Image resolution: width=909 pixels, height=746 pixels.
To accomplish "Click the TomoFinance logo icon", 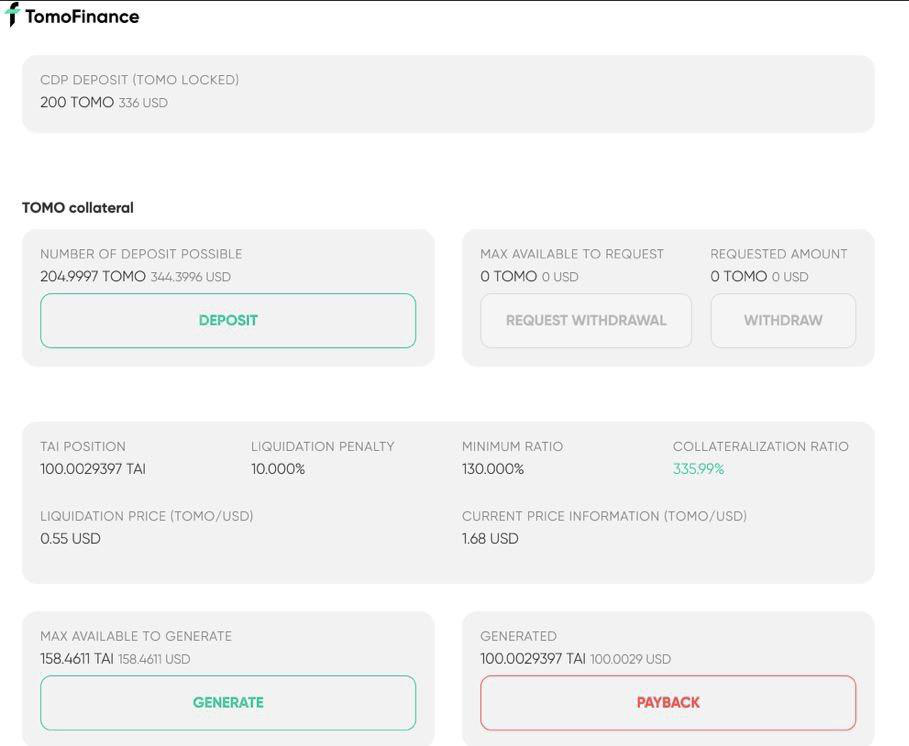I will (12, 14).
